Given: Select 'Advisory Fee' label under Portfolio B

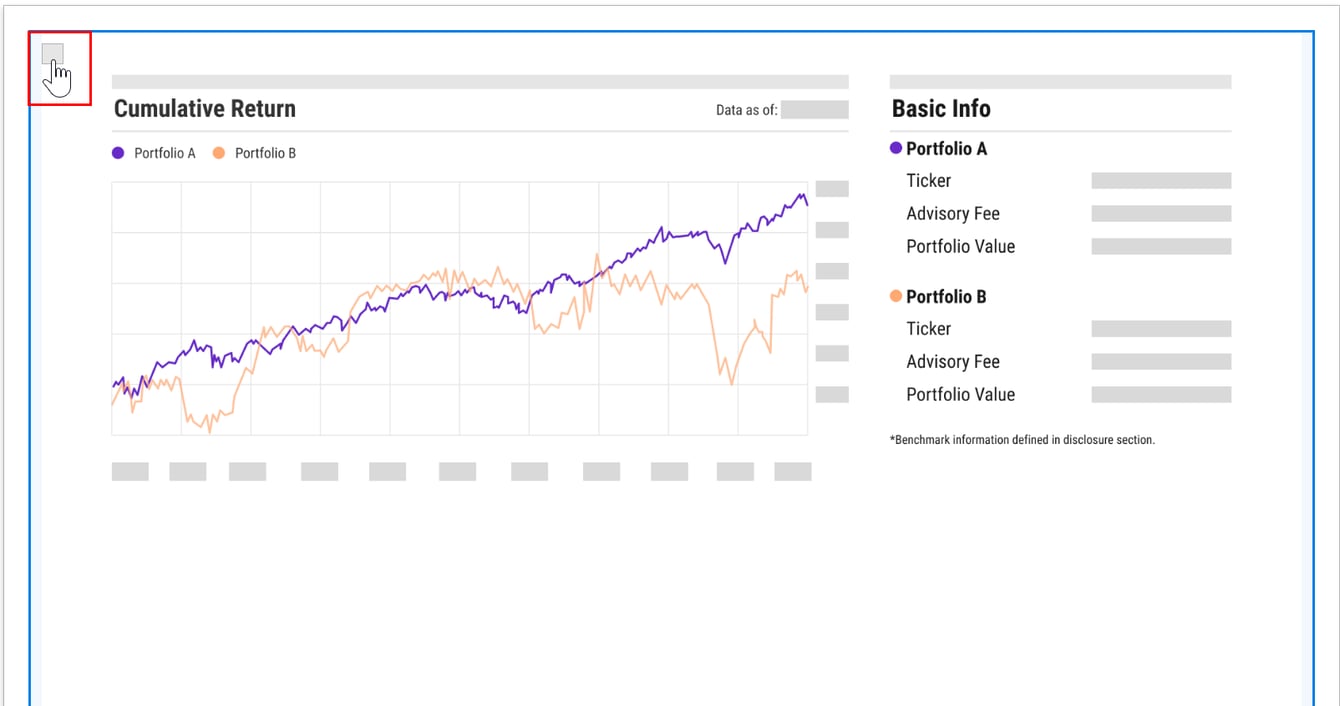Looking at the screenshot, I should [953, 362].
